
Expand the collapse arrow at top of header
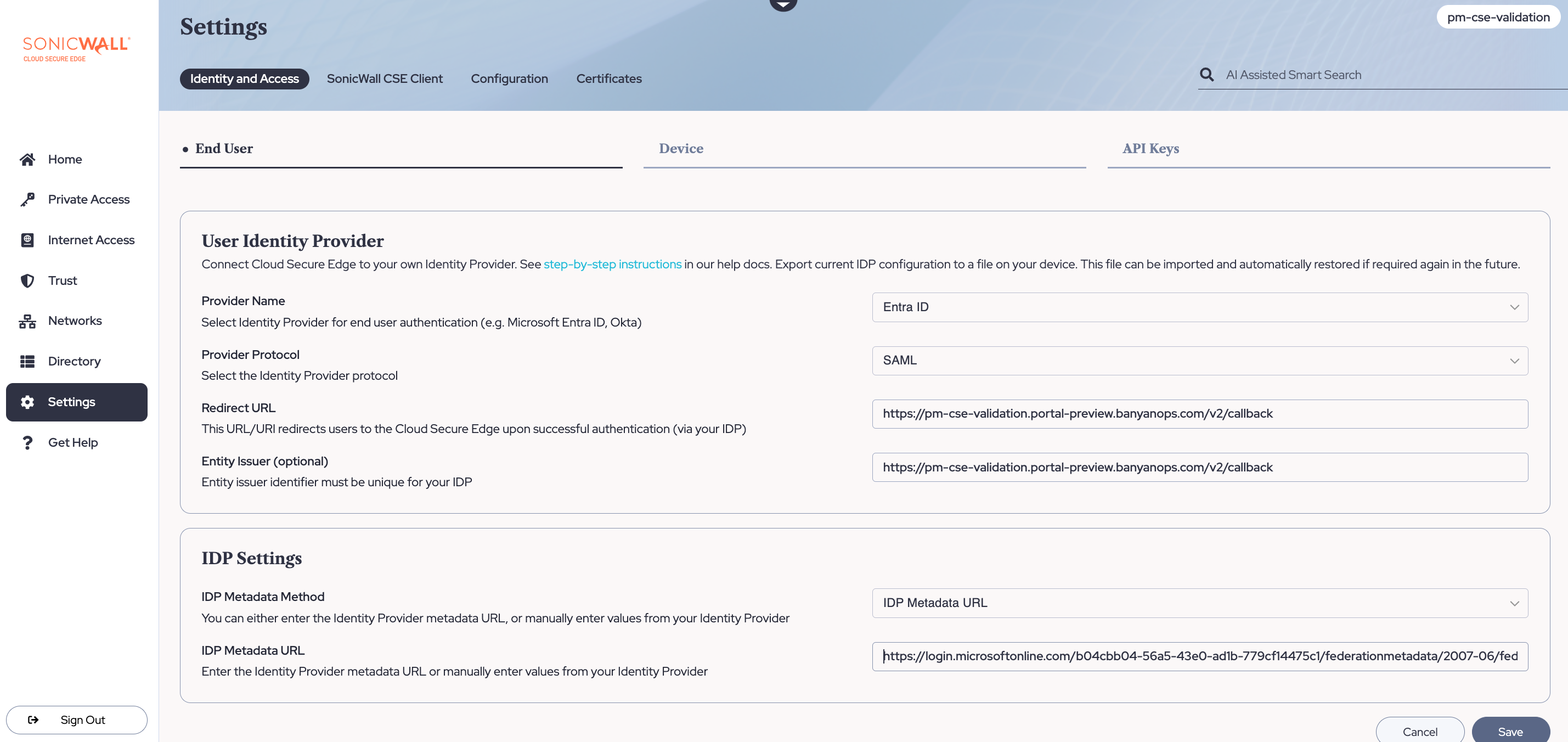coord(783,5)
